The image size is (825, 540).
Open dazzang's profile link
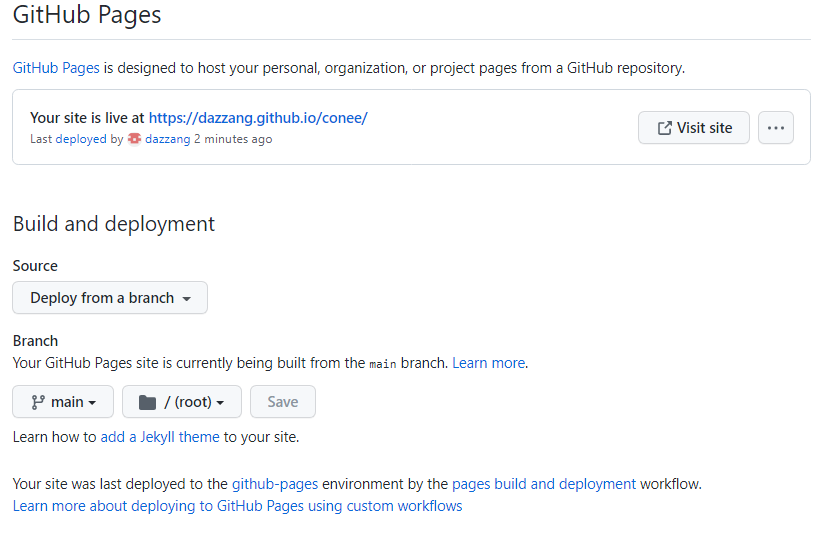pos(168,139)
